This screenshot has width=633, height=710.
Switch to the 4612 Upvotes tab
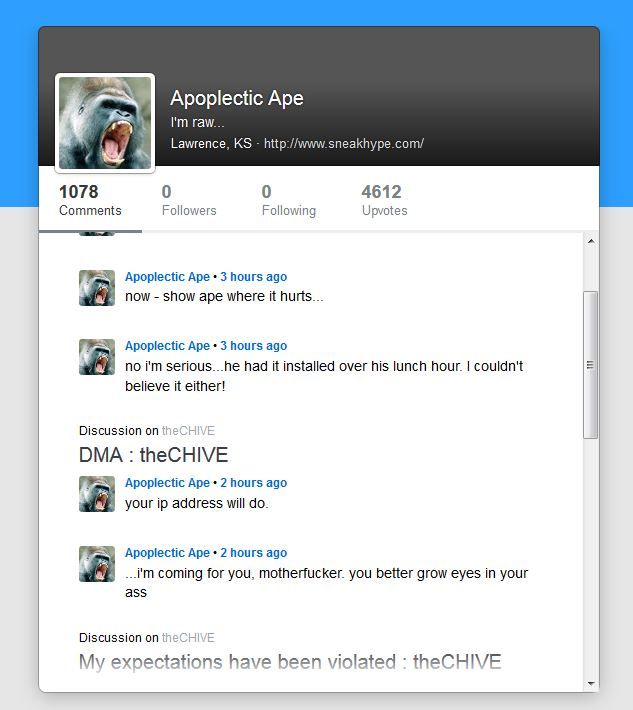(x=384, y=200)
